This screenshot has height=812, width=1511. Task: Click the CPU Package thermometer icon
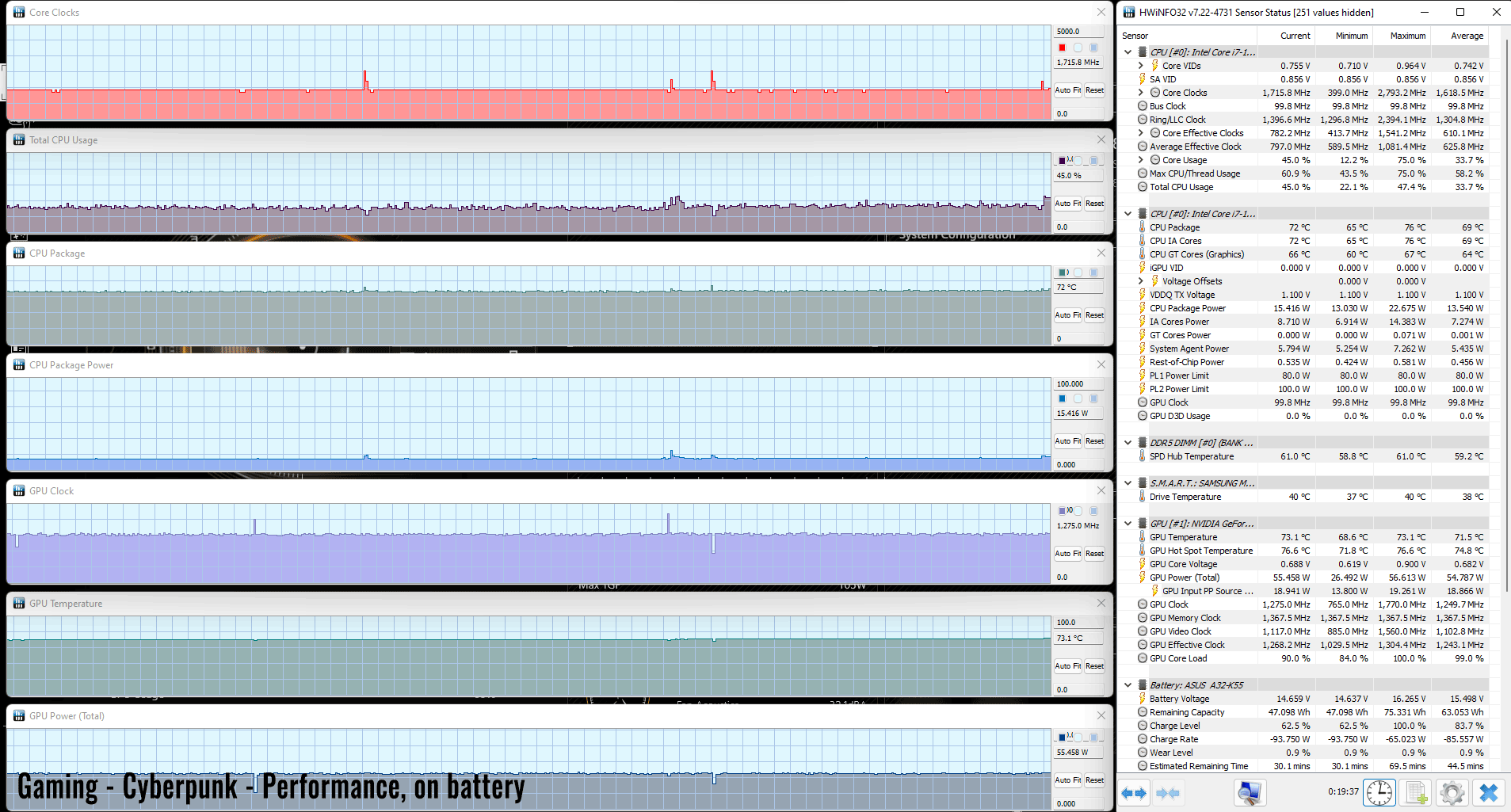(1143, 227)
